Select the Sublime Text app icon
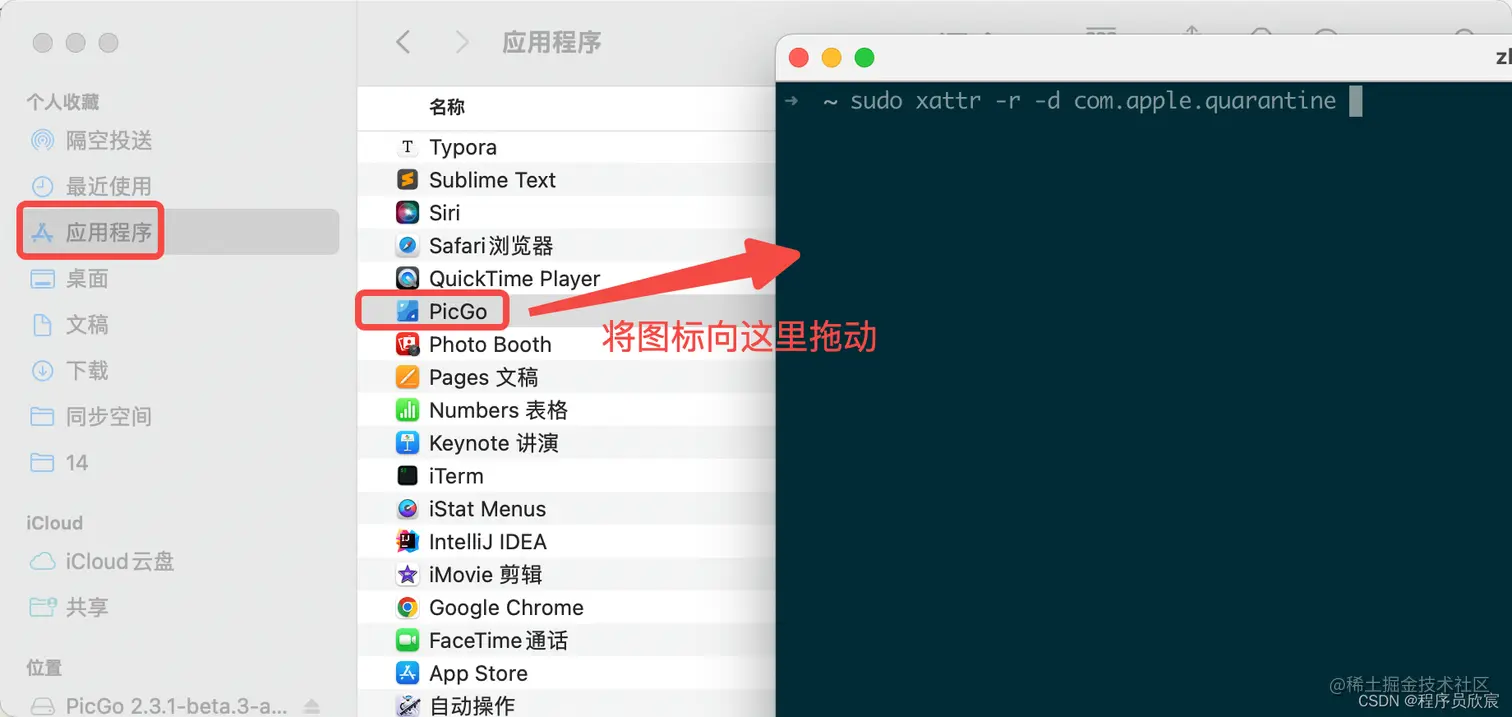Viewport: 1512px width, 717px height. [407, 179]
